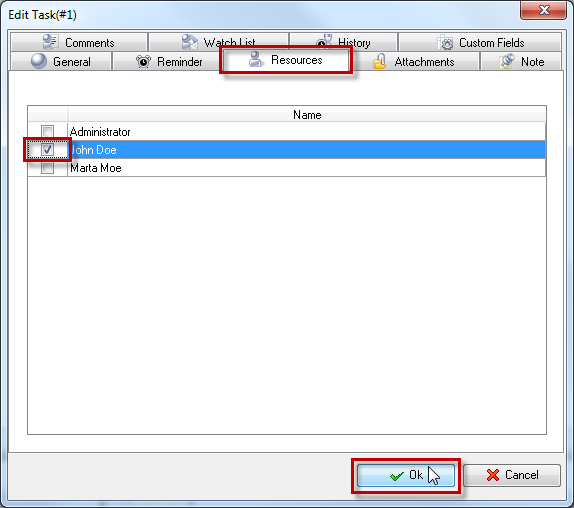Uncheck the John Doe checkbox
Viewport: 574px width, 508px height.
(47, 149)
